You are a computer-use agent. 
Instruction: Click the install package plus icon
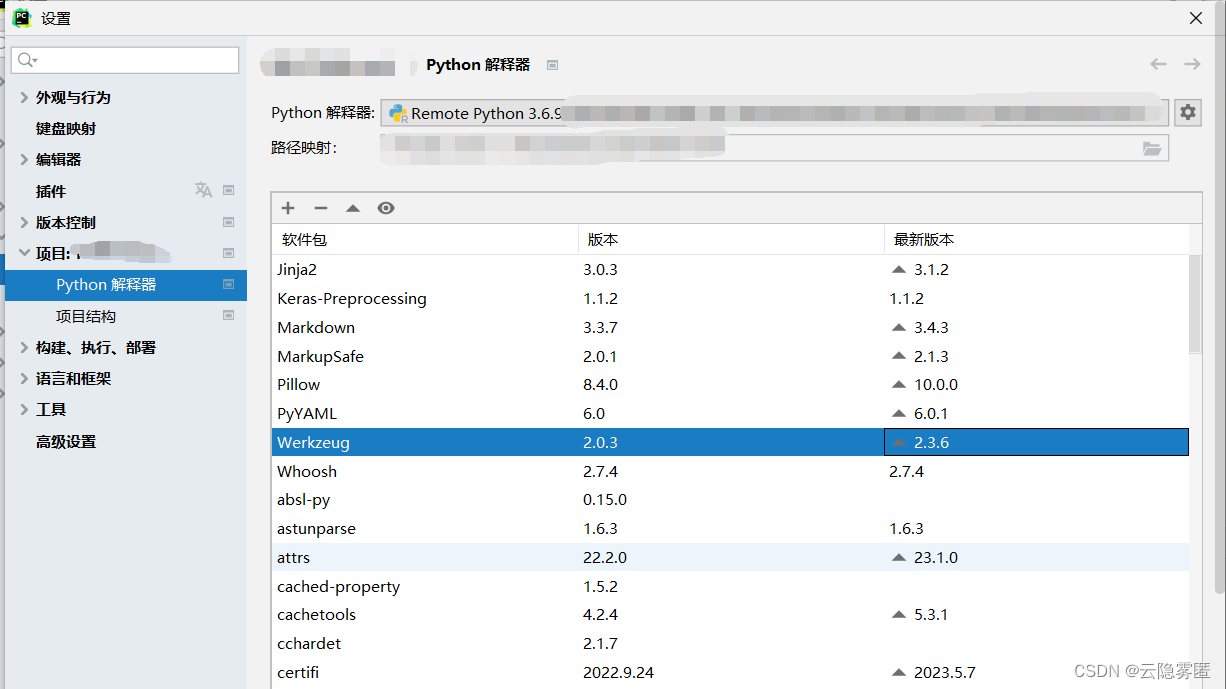[288, 208]
